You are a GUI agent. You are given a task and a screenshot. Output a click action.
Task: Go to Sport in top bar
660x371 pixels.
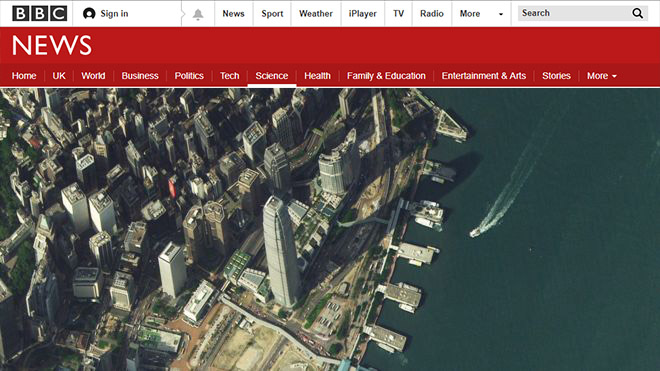(272, 13)
